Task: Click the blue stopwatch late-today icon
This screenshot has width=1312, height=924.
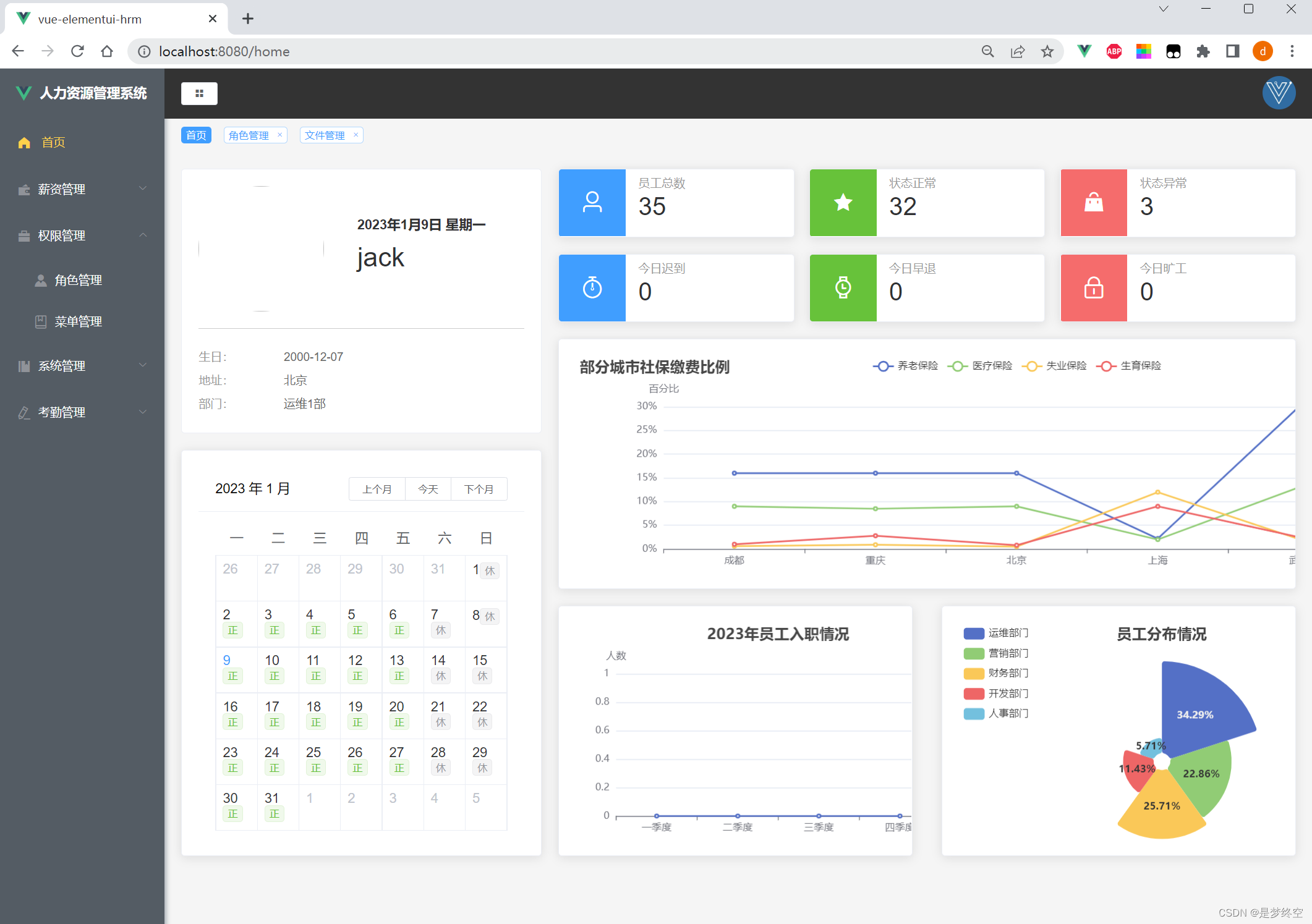Action: click(x=592, y=288)
